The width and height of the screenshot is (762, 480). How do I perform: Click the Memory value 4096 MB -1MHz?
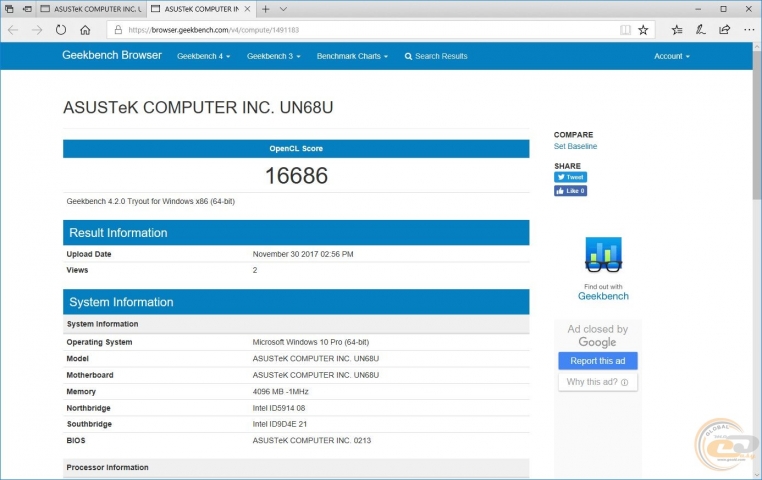(280, 392)
